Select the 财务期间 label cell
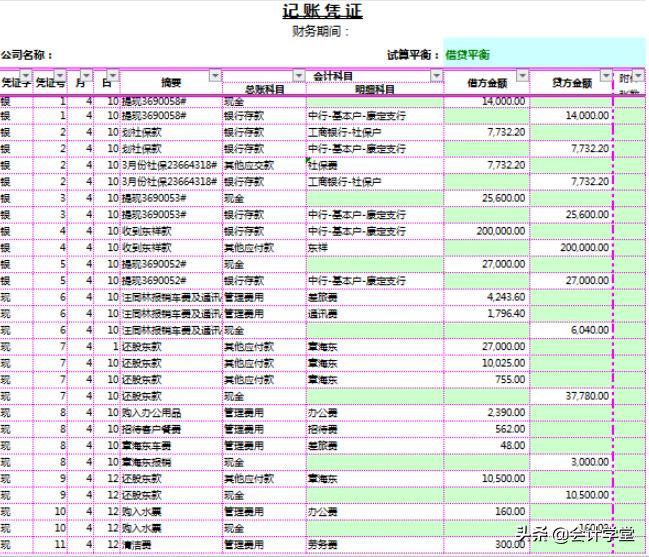649x557 pixels. [320, 31]
